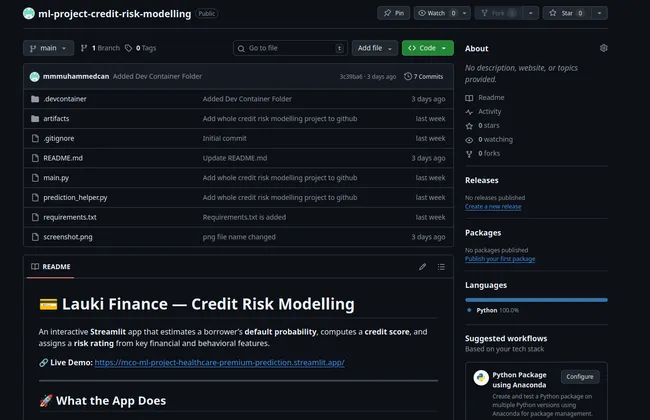The width and height of the screenshot is (650, 420).
Task: Click the file icon beside prediction_helper.py
Action: pos(35,197)
